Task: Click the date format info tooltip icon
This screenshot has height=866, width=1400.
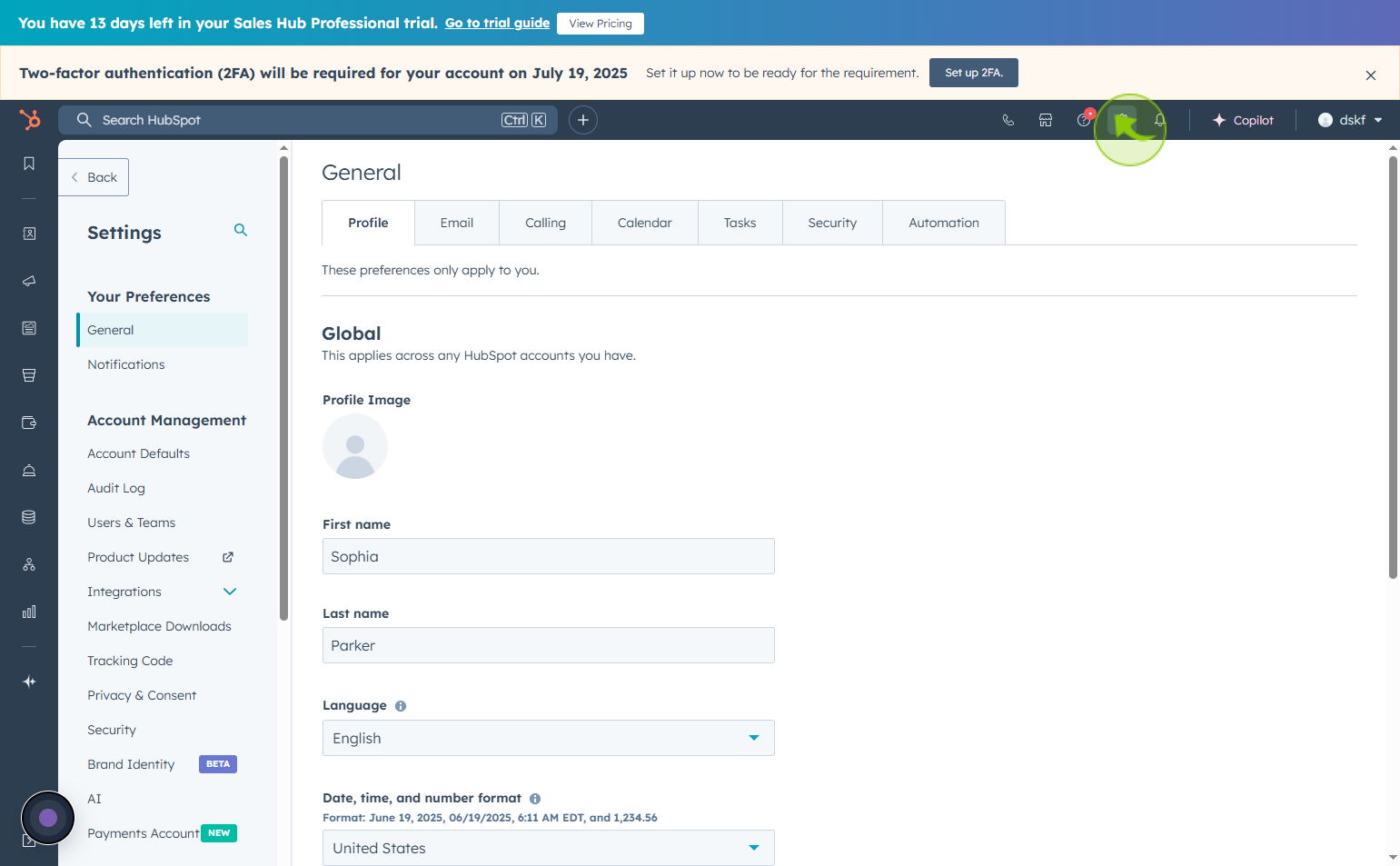Action: pyautogui.click(x=535, y=799)
